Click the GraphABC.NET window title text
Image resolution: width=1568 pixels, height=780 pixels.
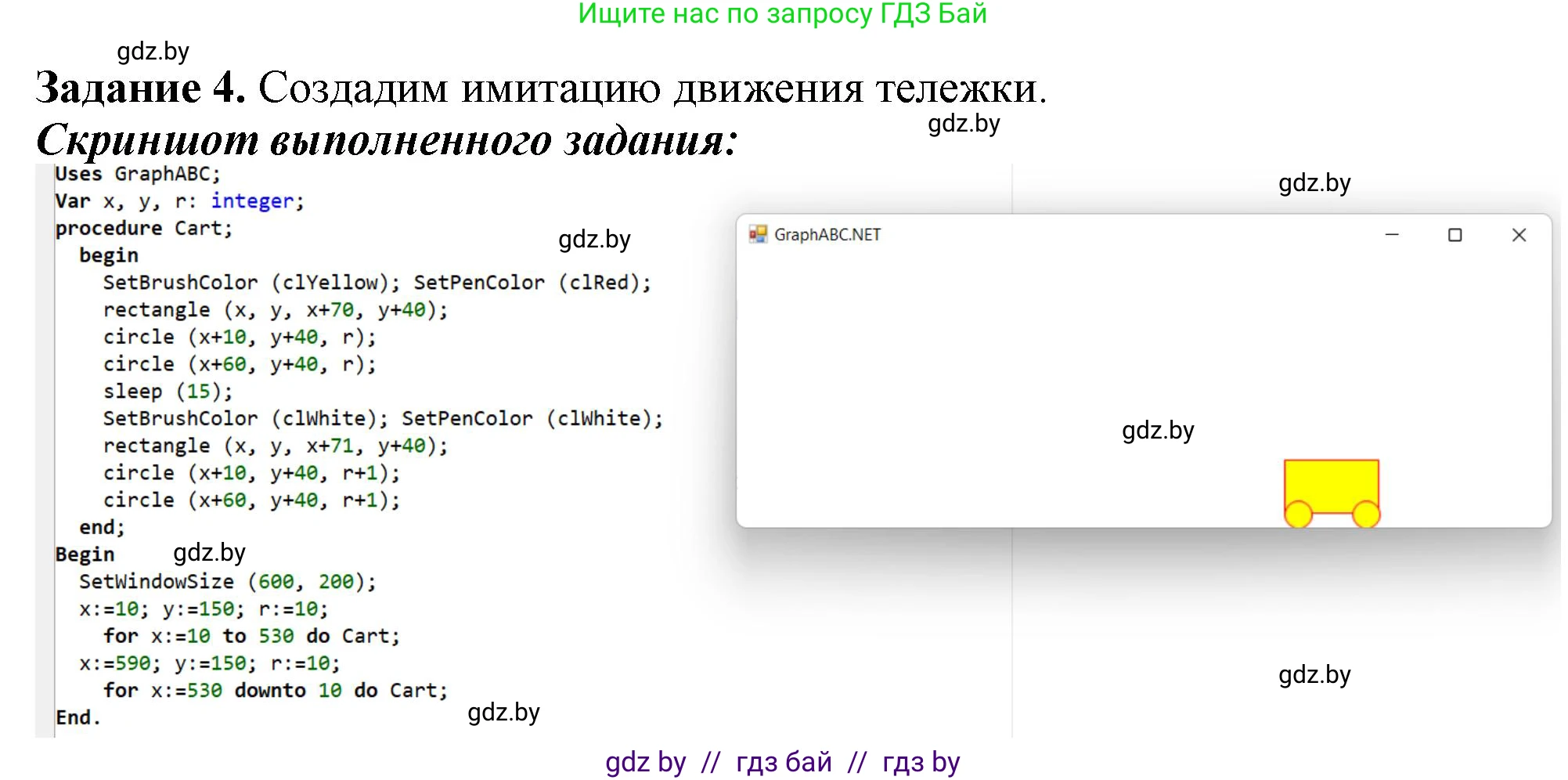point(827,235)
